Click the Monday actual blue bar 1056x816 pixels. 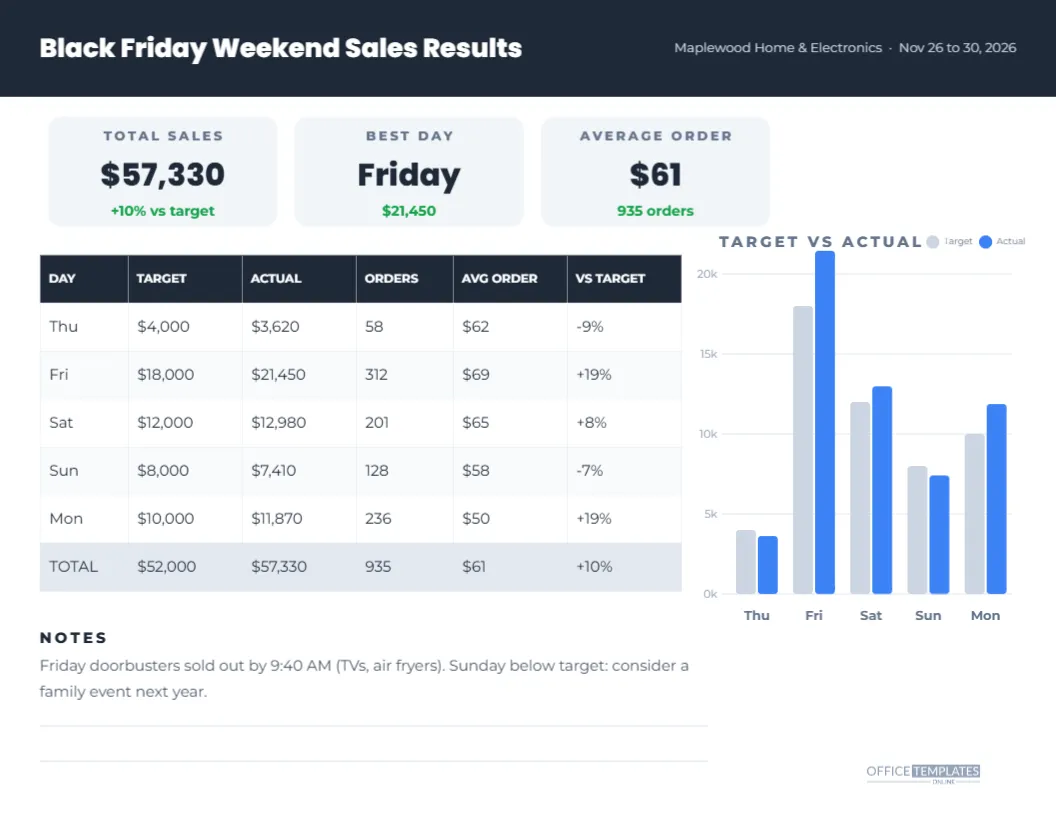[x=997, y=499]
